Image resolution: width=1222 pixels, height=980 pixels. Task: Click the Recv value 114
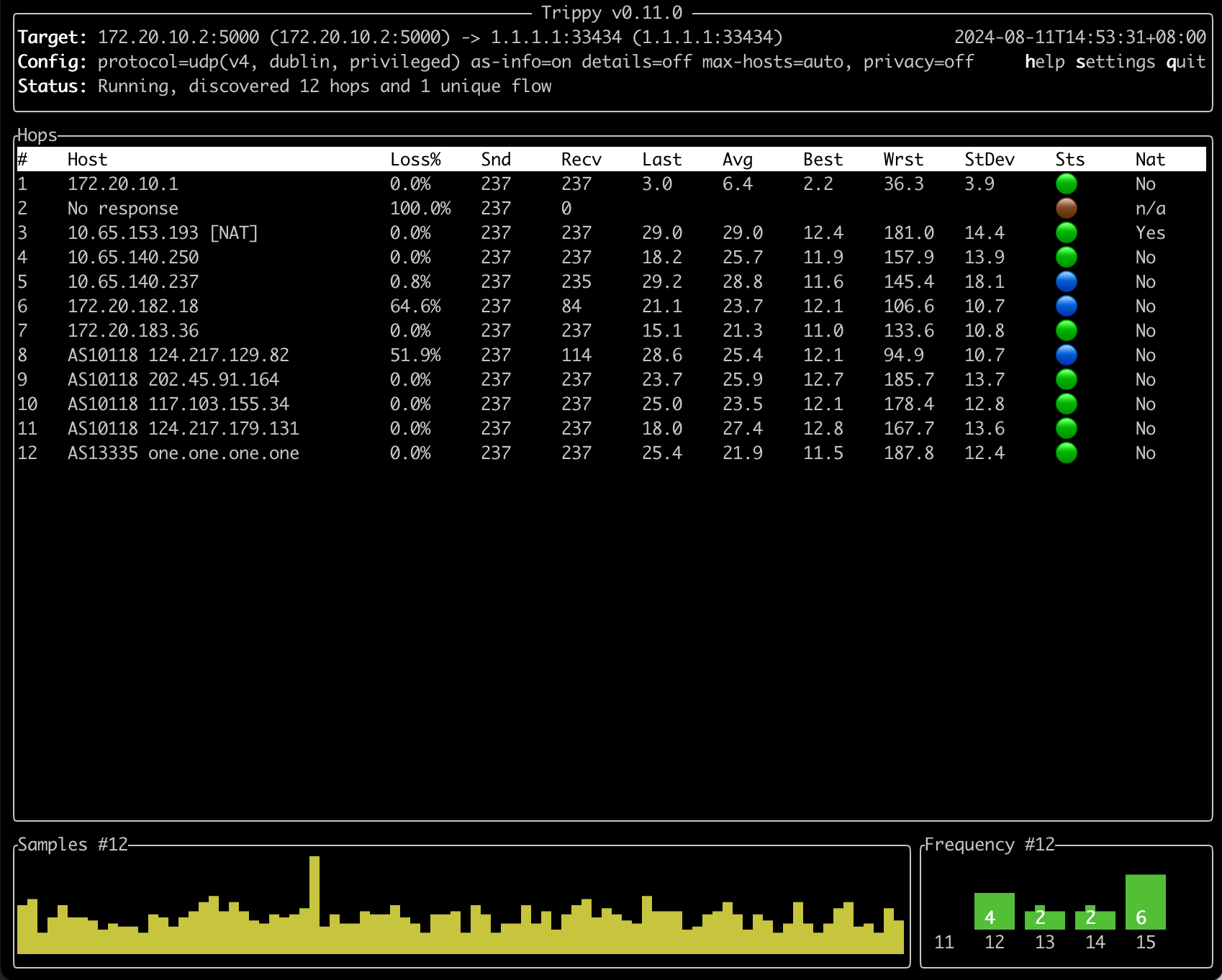(576, 355)
